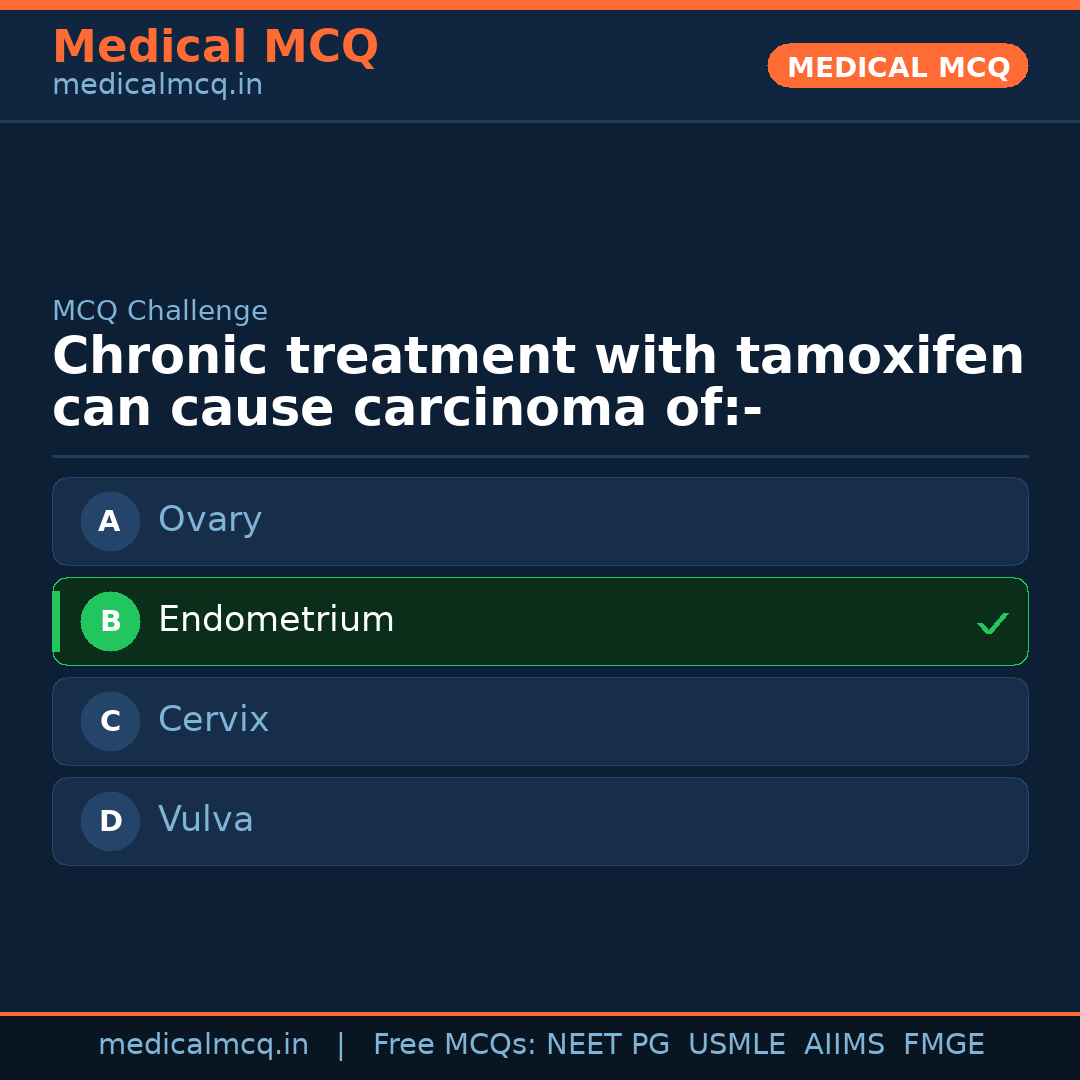Click USMLE in the footer

coord(736,1045)
